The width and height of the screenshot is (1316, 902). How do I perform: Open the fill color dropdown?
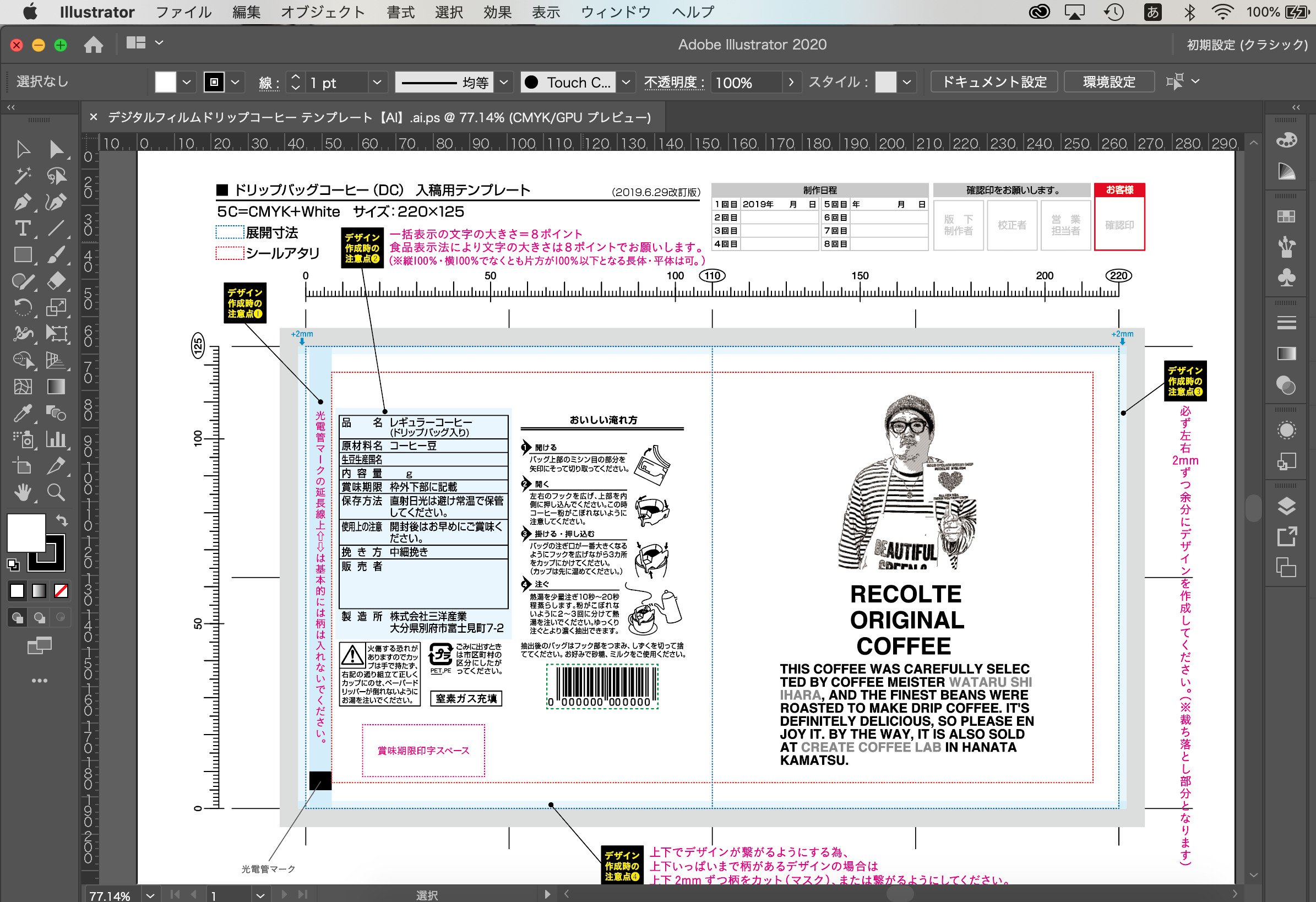pos(186,82)
